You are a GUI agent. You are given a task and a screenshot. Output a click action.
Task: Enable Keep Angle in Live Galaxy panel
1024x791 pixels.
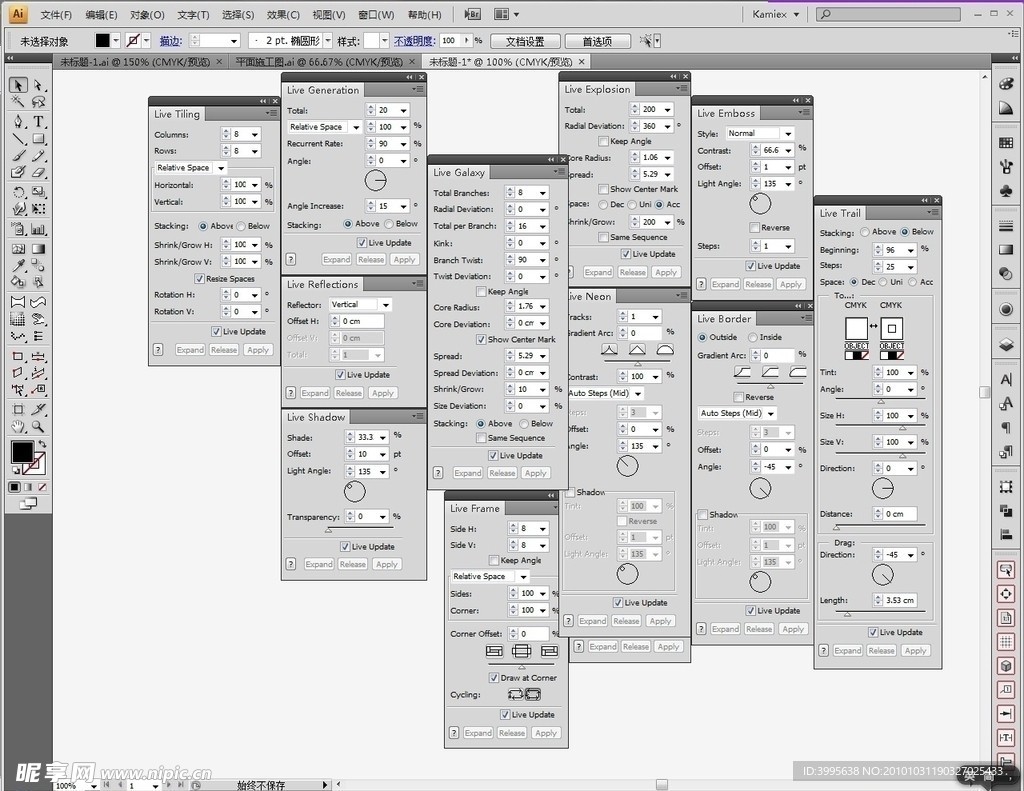point(482,292)
